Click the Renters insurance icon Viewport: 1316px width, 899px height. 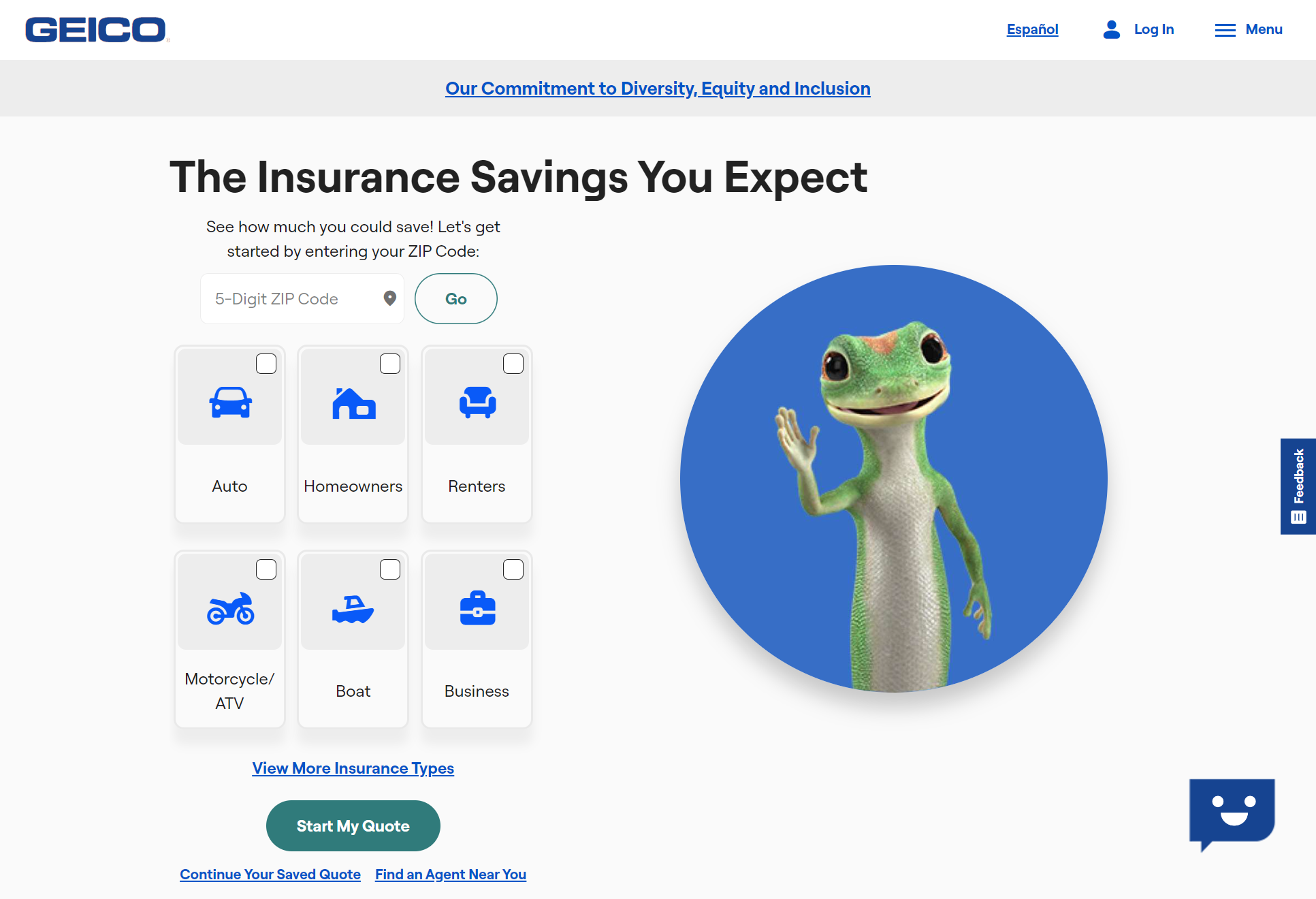click(x=477, y=404)
